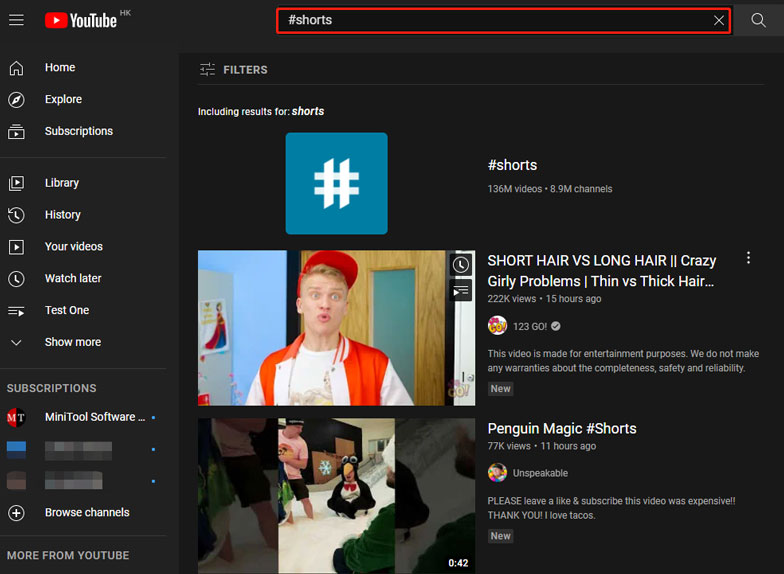
Task: Play the Short Hair vs Long Hair thumbnail
Action: click(x=336, y=328)
